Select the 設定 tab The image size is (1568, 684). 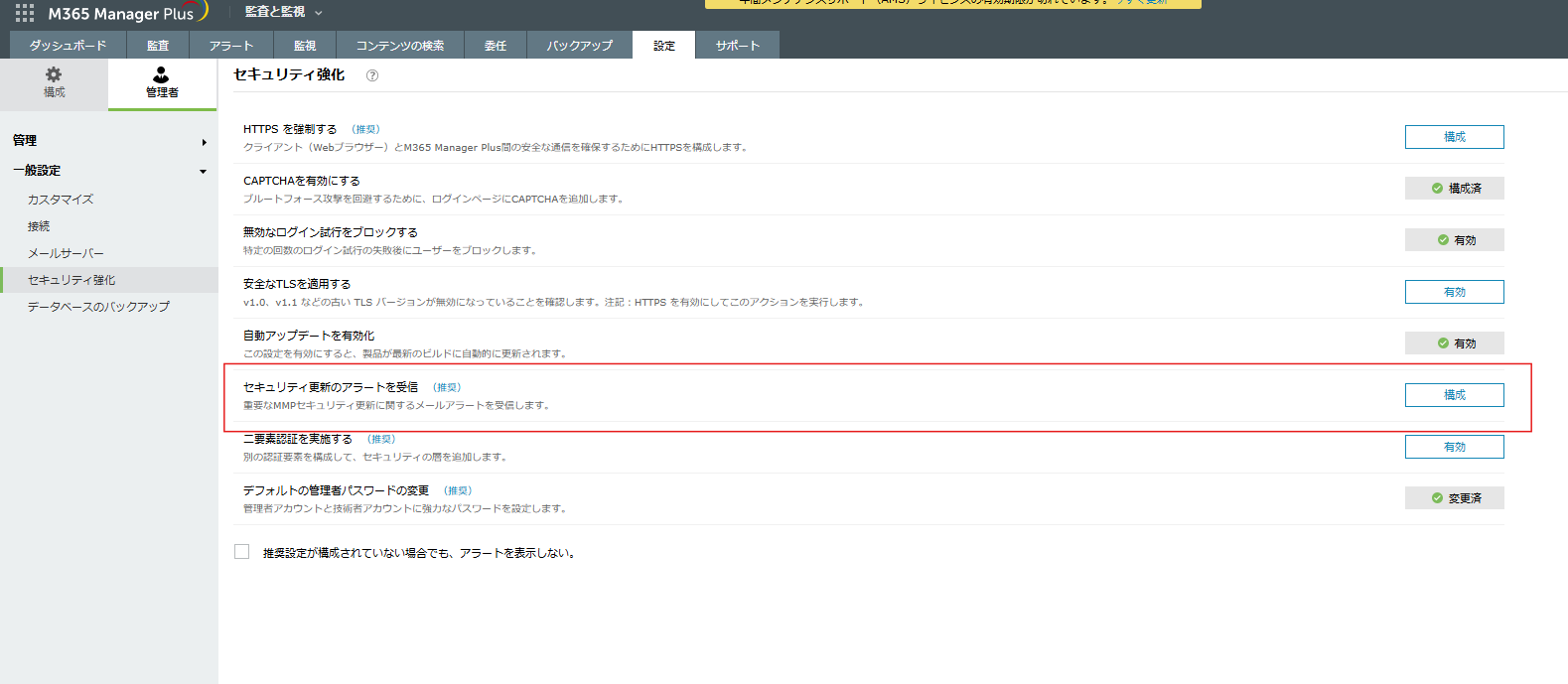[x=664, y=46]
